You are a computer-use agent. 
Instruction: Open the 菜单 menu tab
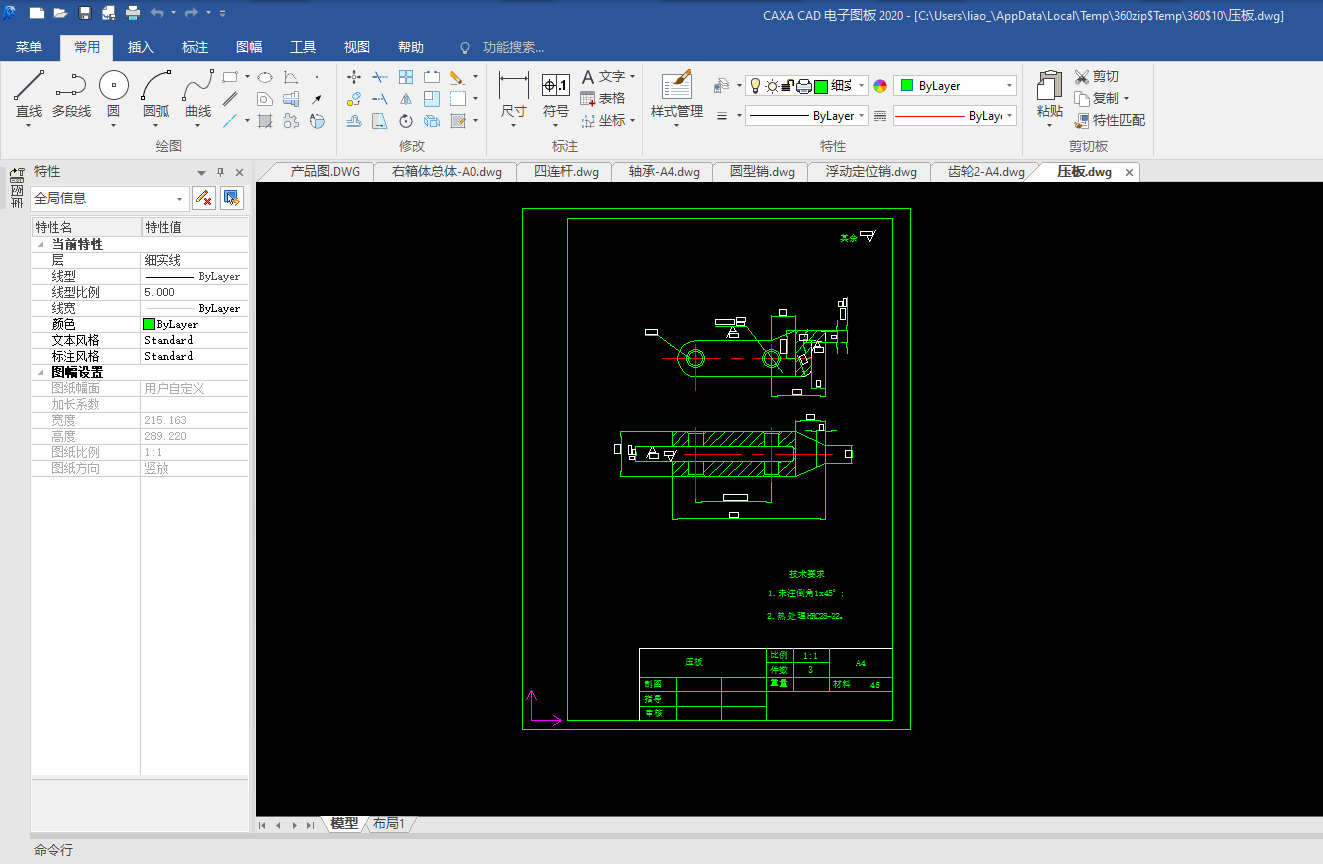(x=29, y=47)
